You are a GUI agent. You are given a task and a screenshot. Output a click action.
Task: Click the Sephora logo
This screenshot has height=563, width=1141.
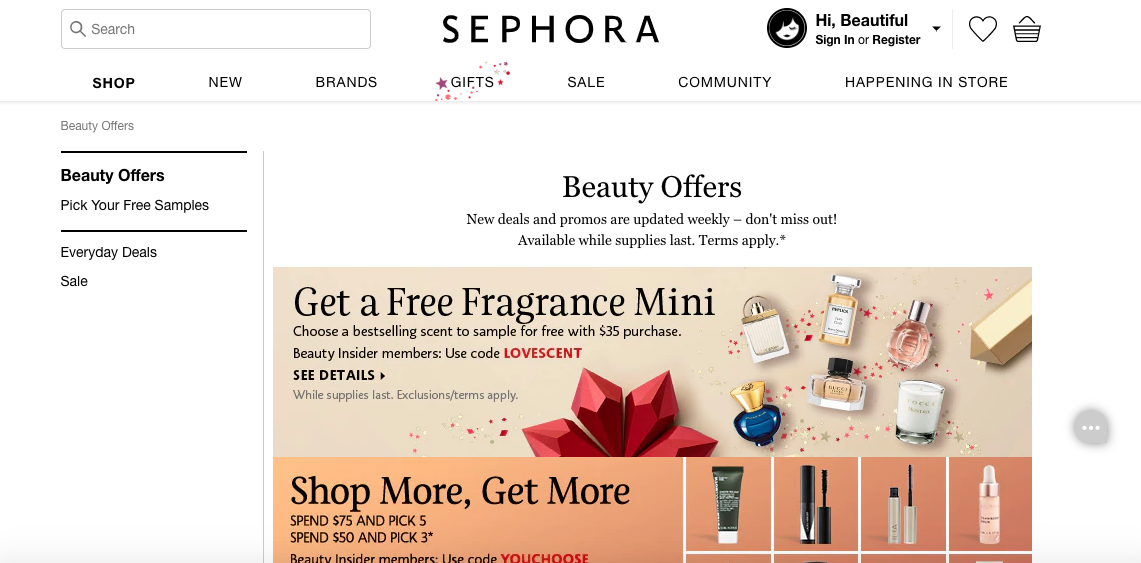coord(550,29)
